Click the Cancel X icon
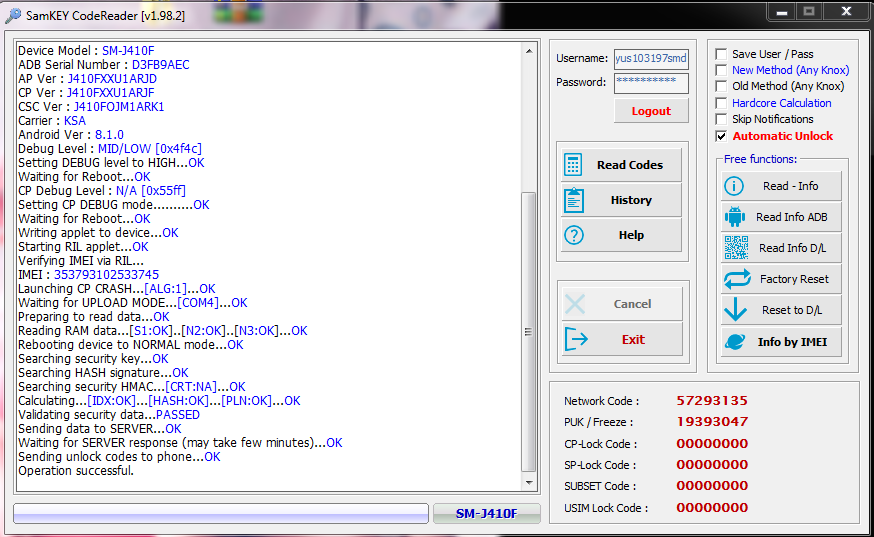 [x=575, y=304]
